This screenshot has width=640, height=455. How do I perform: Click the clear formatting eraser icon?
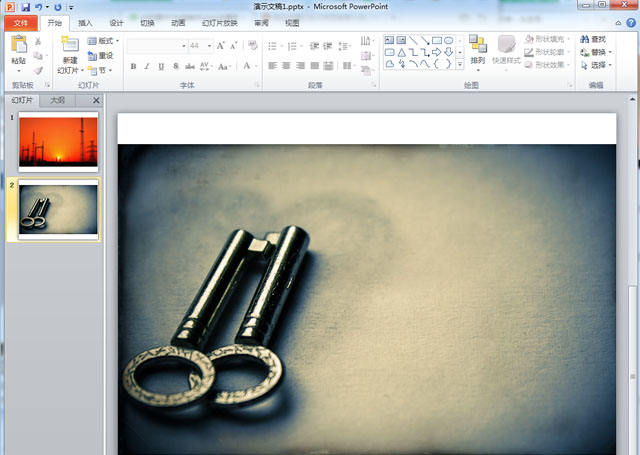pyautogui.click(x=253, y=46)
